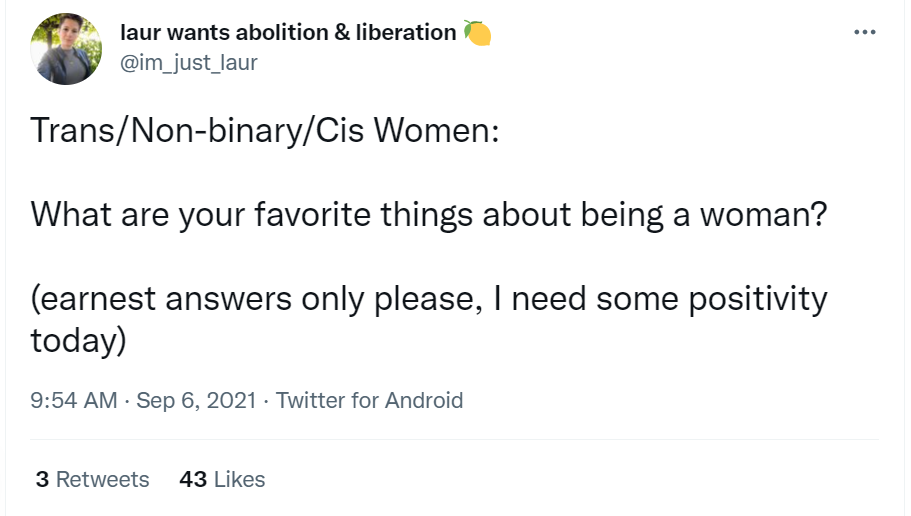The height and width of the screenshot is (516, 911).
Task: Click the line "Trans/Non-binary/Cis Women:"
Action: 264,131
